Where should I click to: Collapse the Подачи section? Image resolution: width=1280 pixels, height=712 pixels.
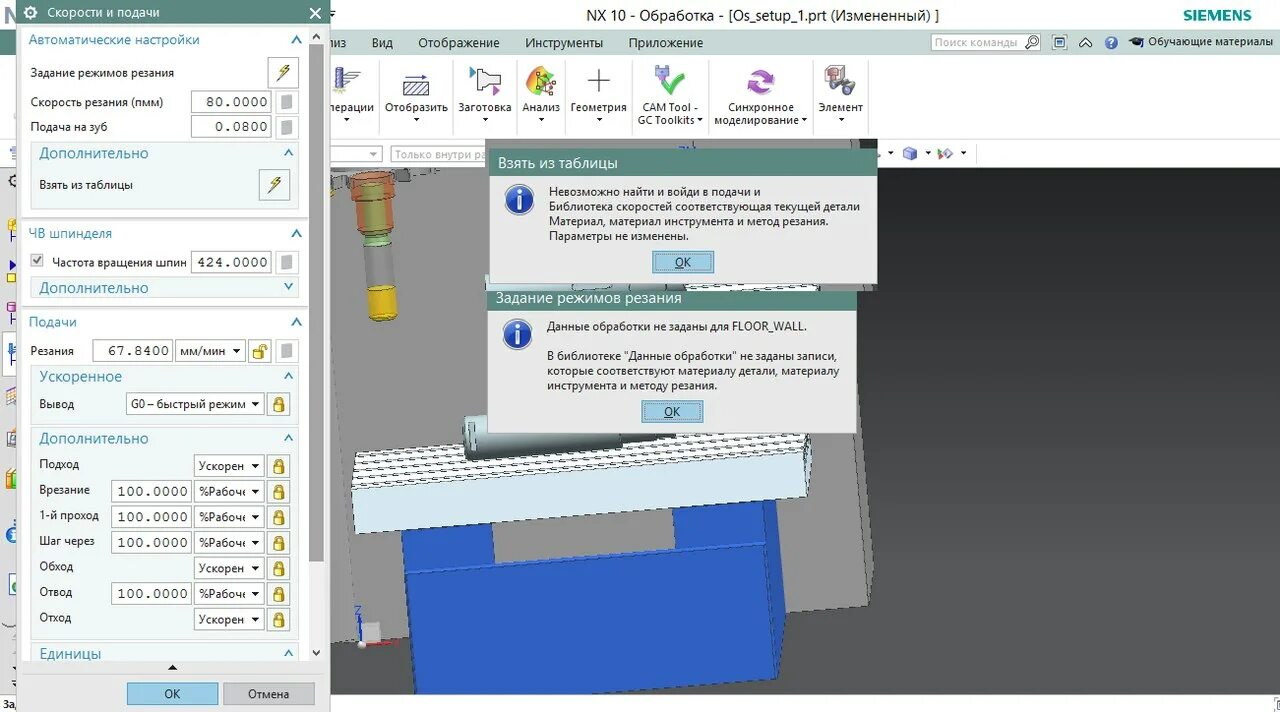[296, 322]
